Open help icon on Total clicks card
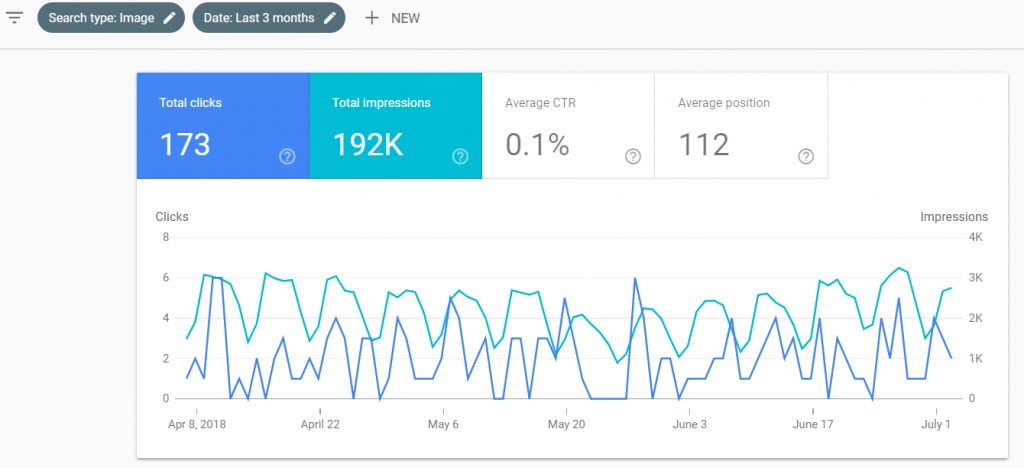This screenshot has height=468, width=1024. [x=287, y=156]
